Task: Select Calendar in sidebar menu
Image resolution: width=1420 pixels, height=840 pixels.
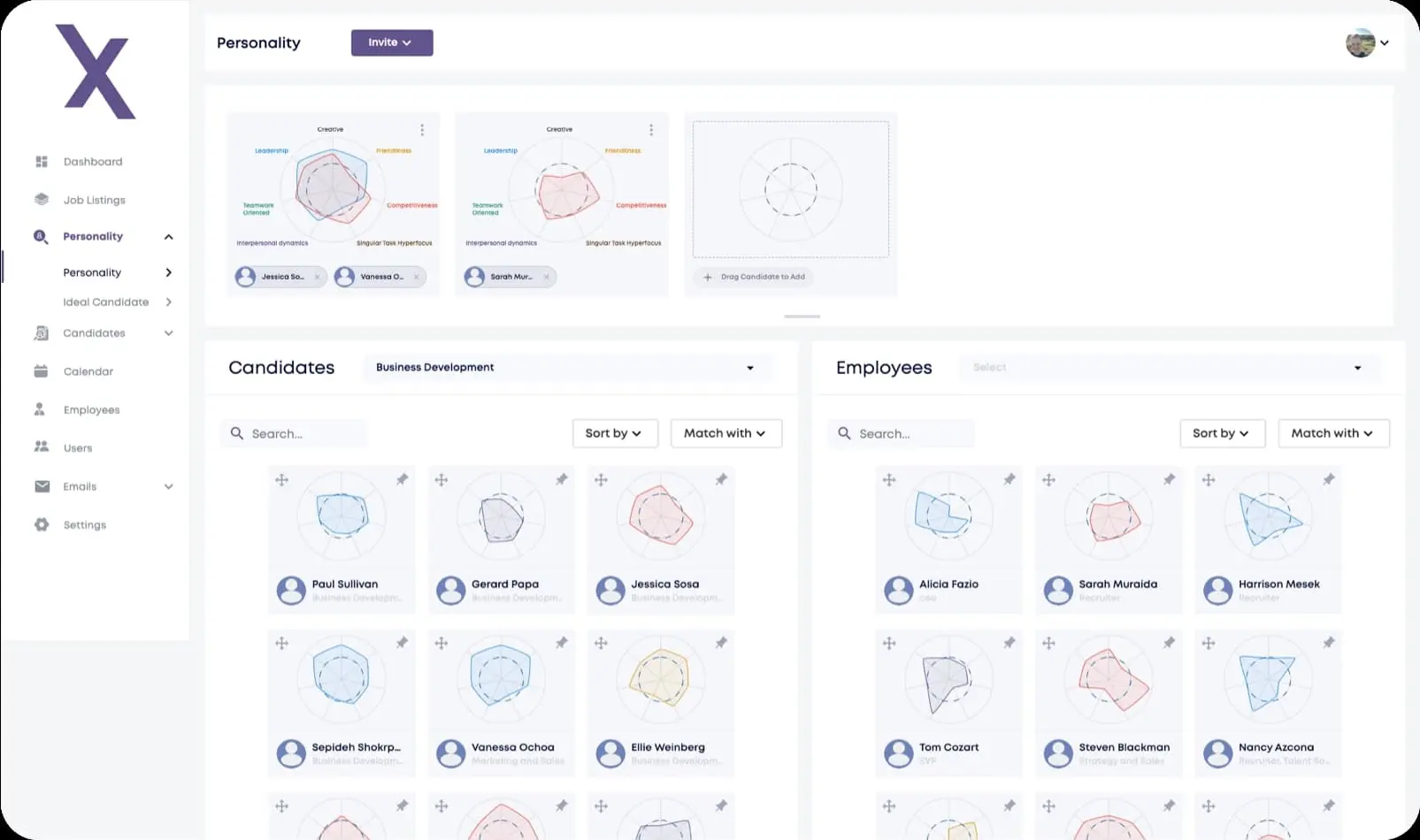Action: pos(88,371)
